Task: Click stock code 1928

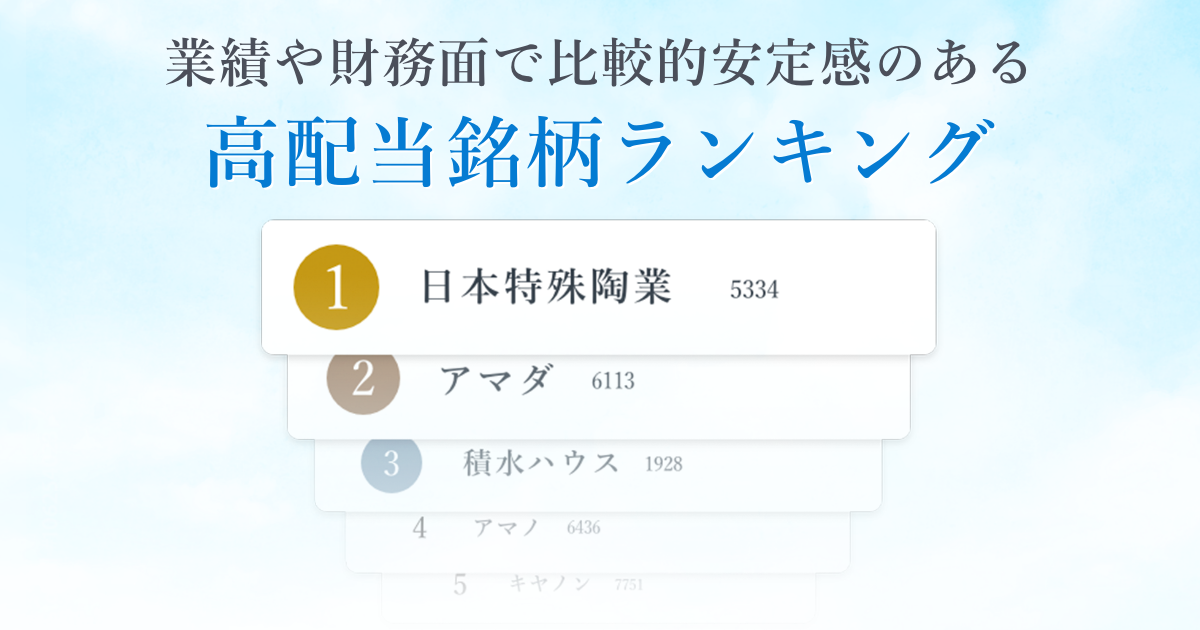Action: coord(664,464)
